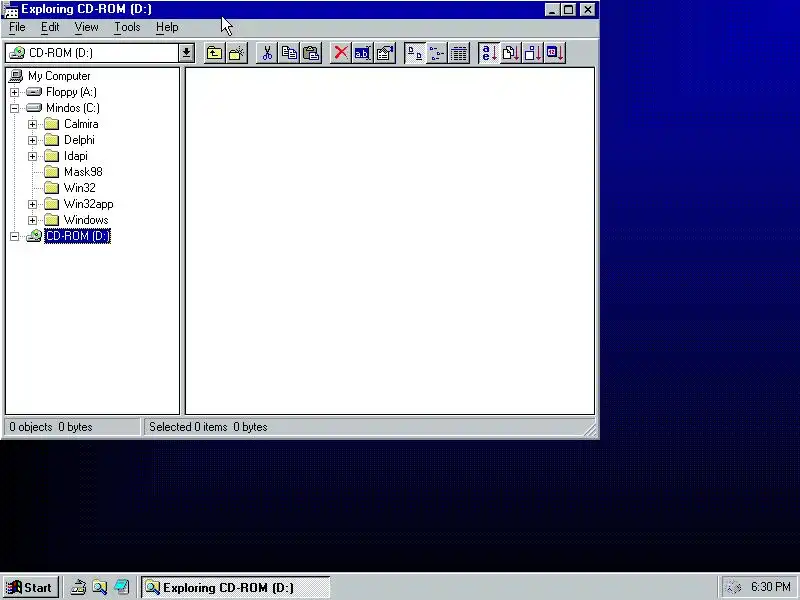Click the Win32 folder icon
This screenshot has height=600, width=800.
click(52, 188)
